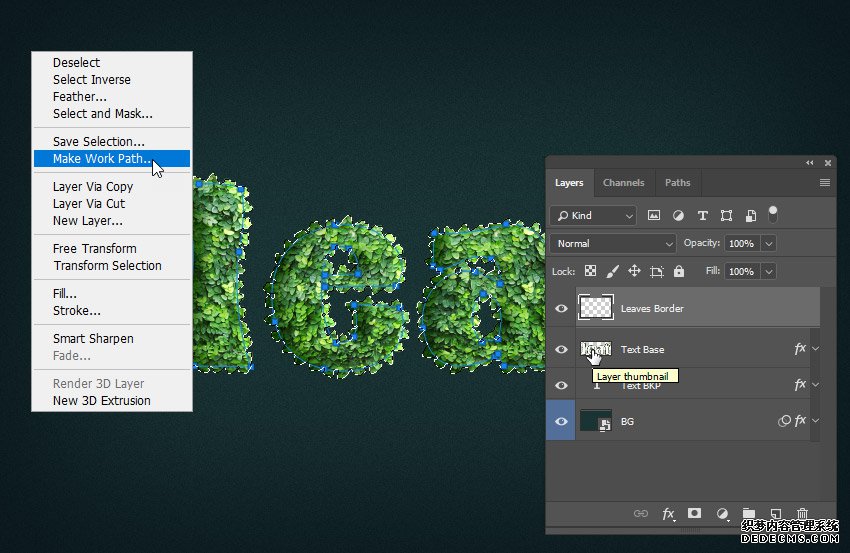Screen dimensions: 850x553
Task: Click the Fill 100% value field
Action: pyautogui.click(x=742, y=272)
